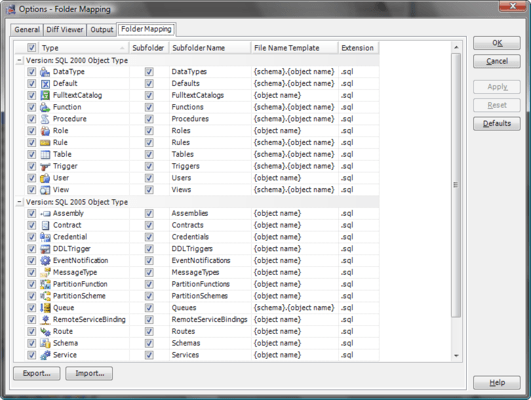Disable Subfolder for the Procedure row
Viewport: 531px width, 400px height.
click(x=149, y=119)
